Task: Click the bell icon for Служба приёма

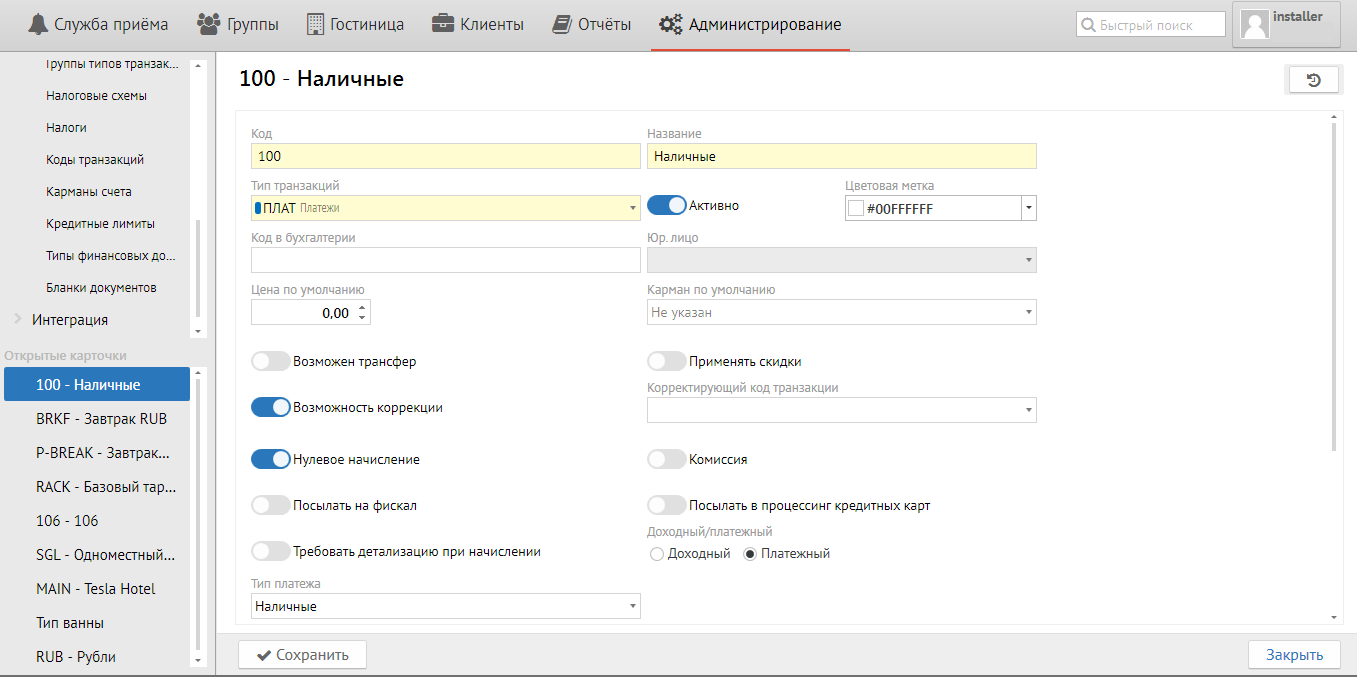Action: (x=38, y=24)
